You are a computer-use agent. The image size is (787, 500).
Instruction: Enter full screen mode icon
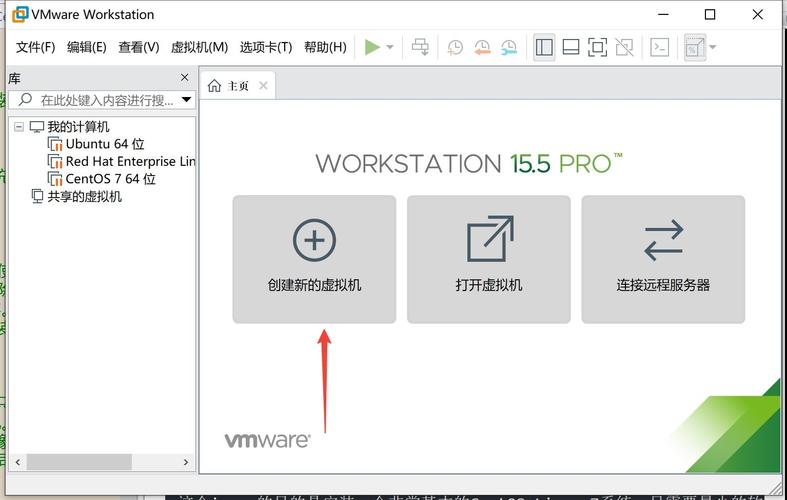tap(597, 47)
